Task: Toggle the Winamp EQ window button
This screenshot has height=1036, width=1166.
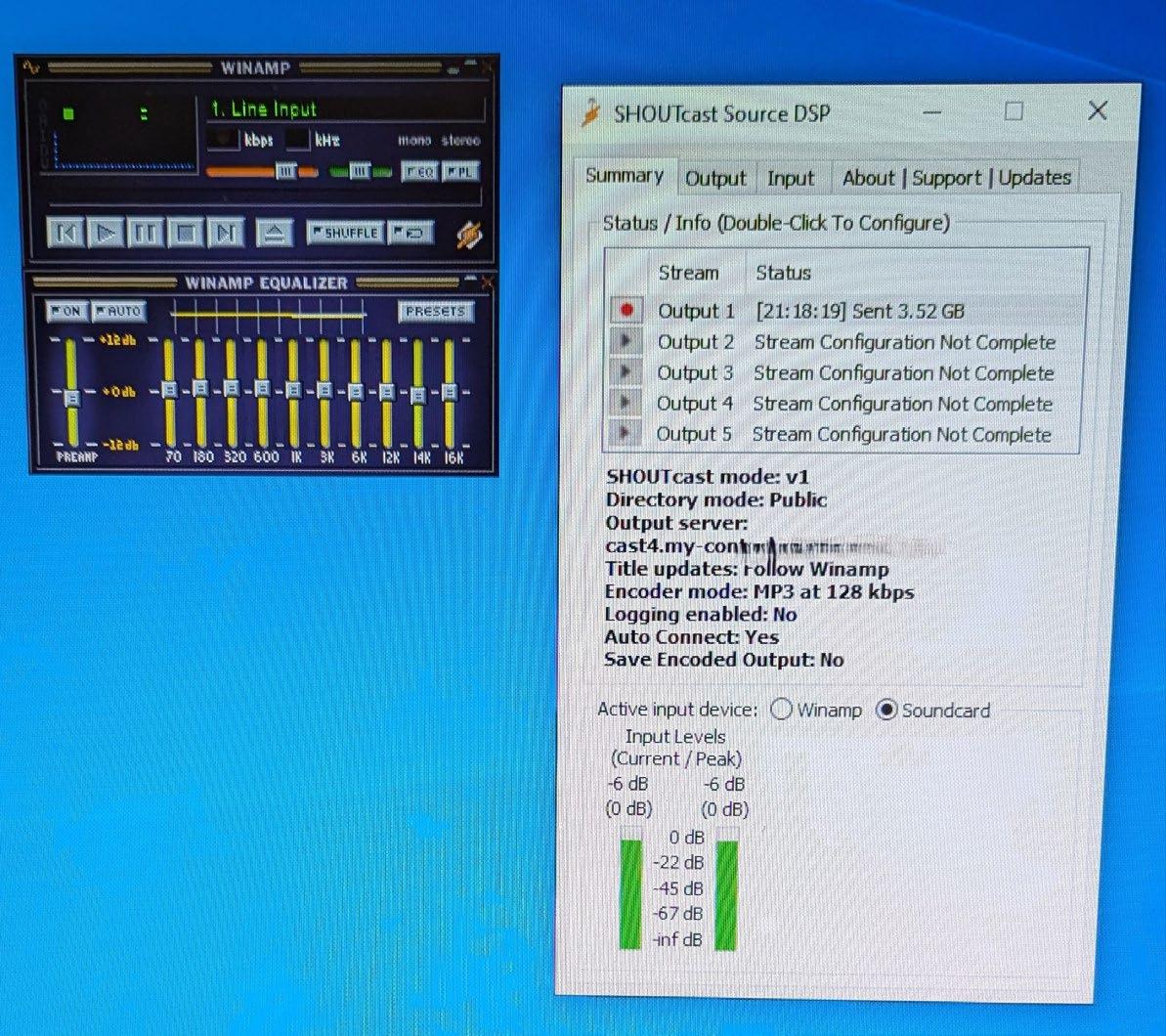Action: pos(419,172)
